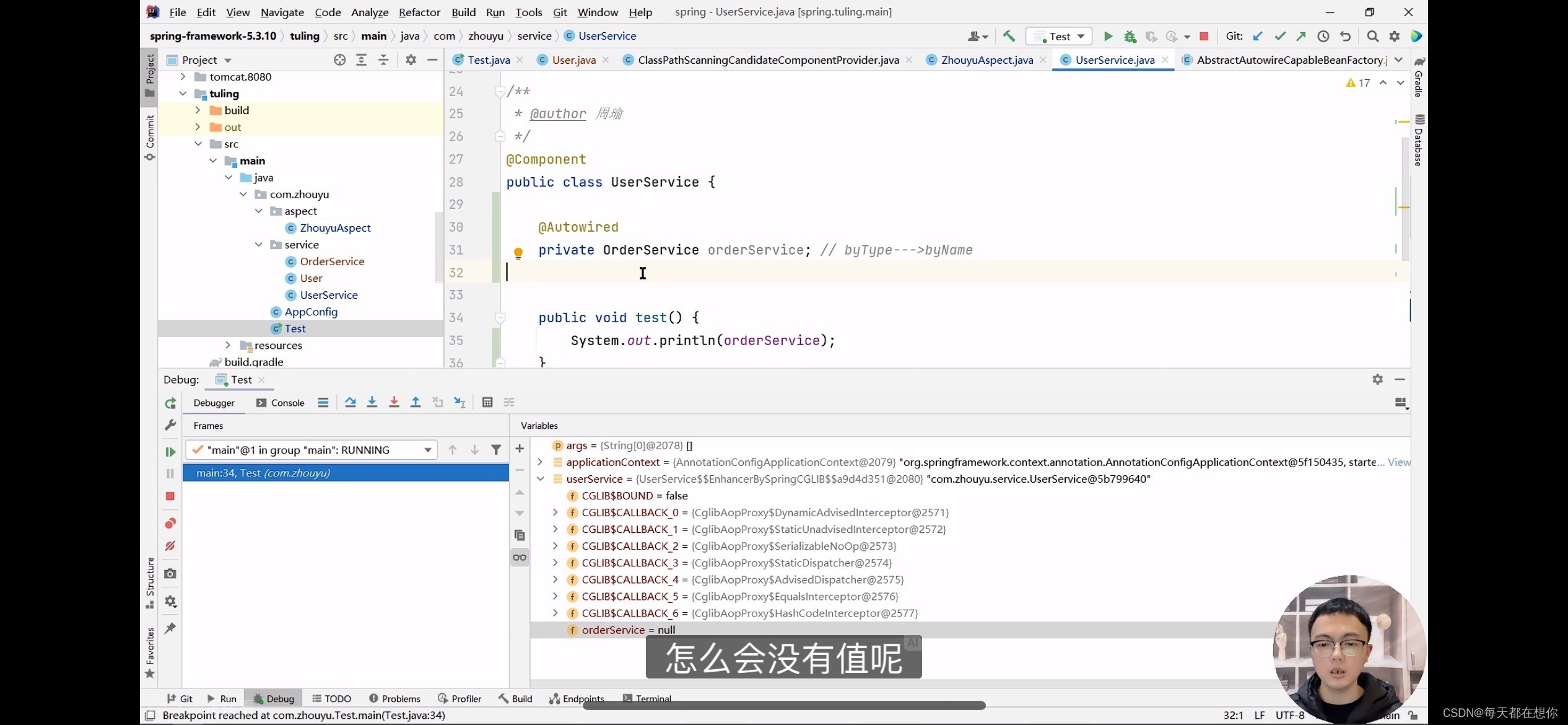
Task: Run the Test configuration with green play icon
Action: [1108, 37]
